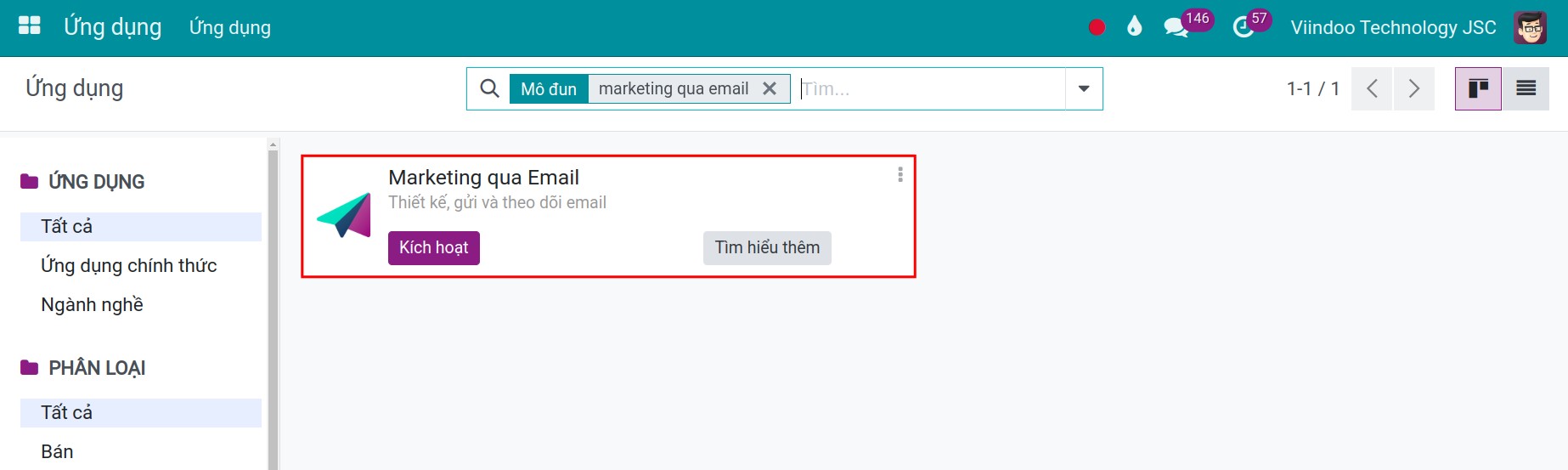The height and width of the screenshot is (470, 1568).
Task: Select Bán category
Action: coord(141,452)
